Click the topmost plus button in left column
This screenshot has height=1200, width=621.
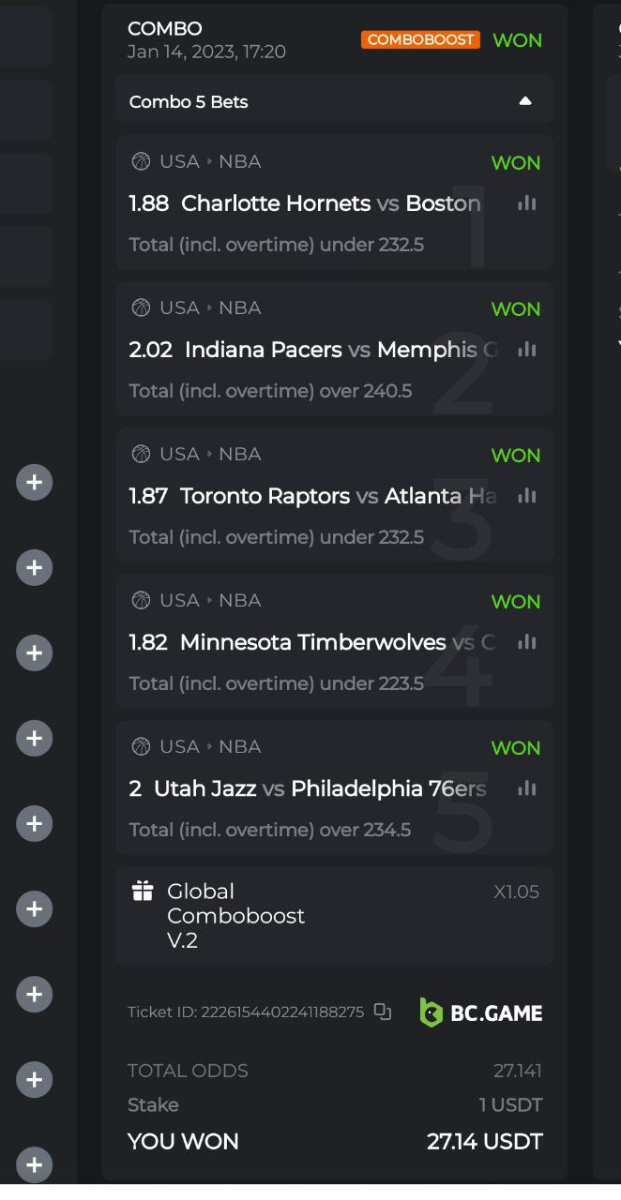[x=34, y=482]
